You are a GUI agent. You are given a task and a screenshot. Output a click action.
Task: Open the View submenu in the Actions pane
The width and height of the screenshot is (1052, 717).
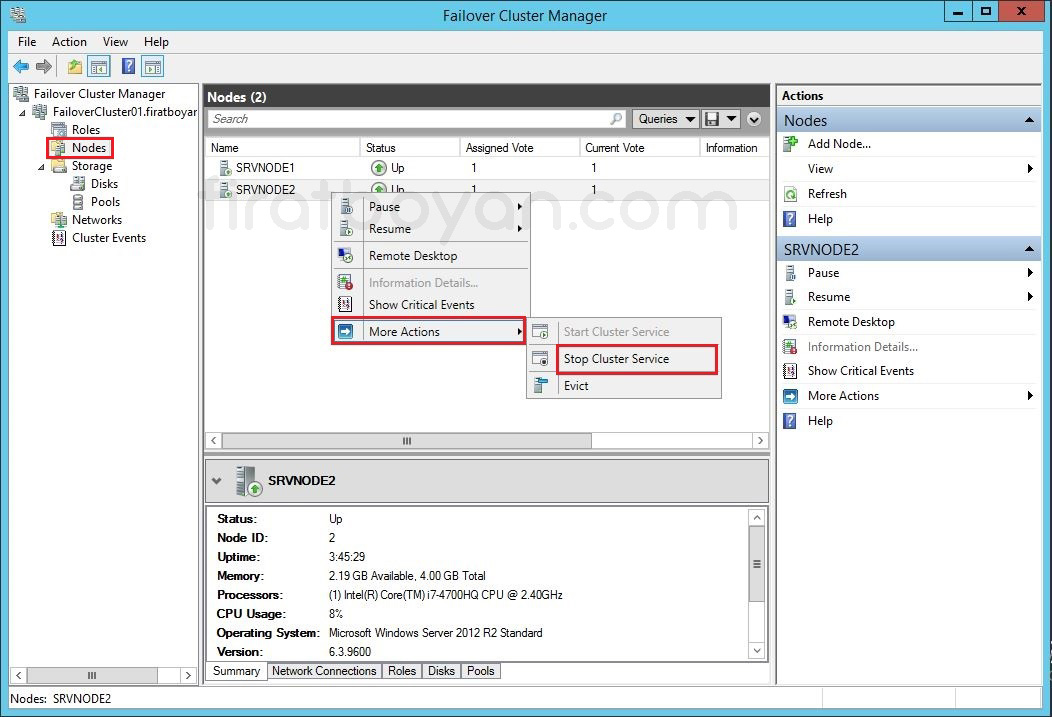tap(908, 169)
